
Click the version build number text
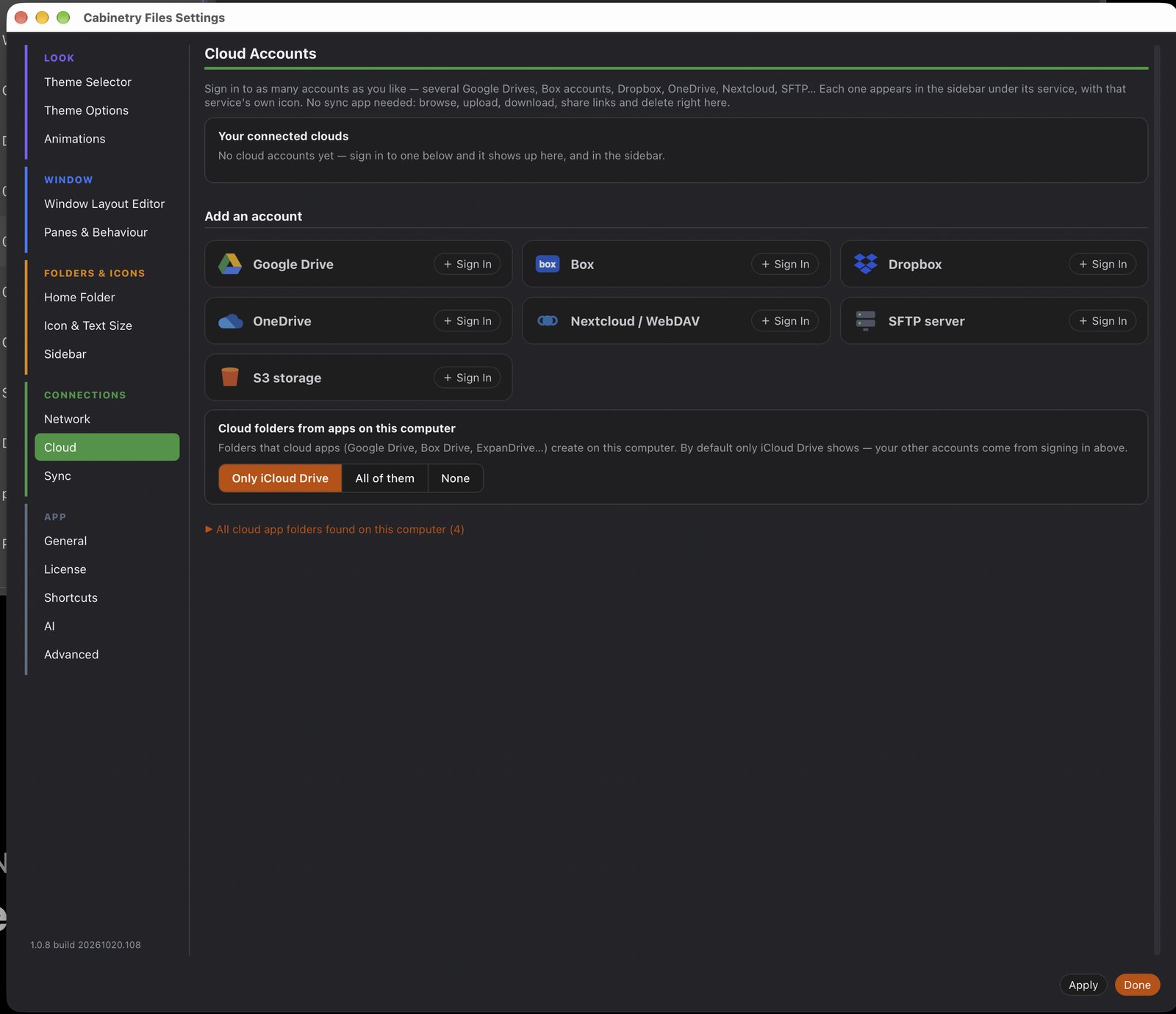tap(85, 945)
